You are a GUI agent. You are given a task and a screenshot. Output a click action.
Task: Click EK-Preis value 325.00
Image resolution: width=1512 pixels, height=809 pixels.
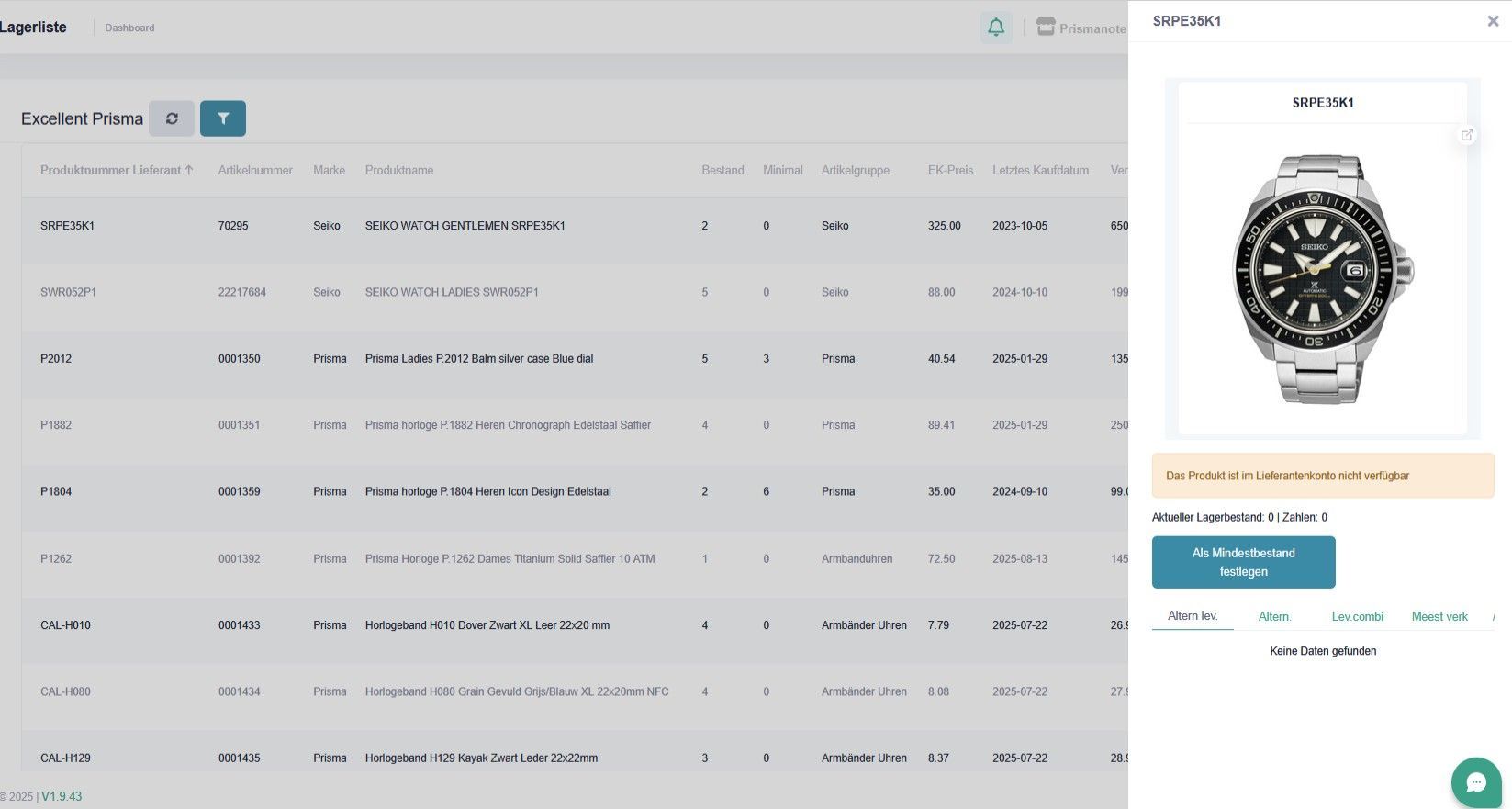coord(945,226)
